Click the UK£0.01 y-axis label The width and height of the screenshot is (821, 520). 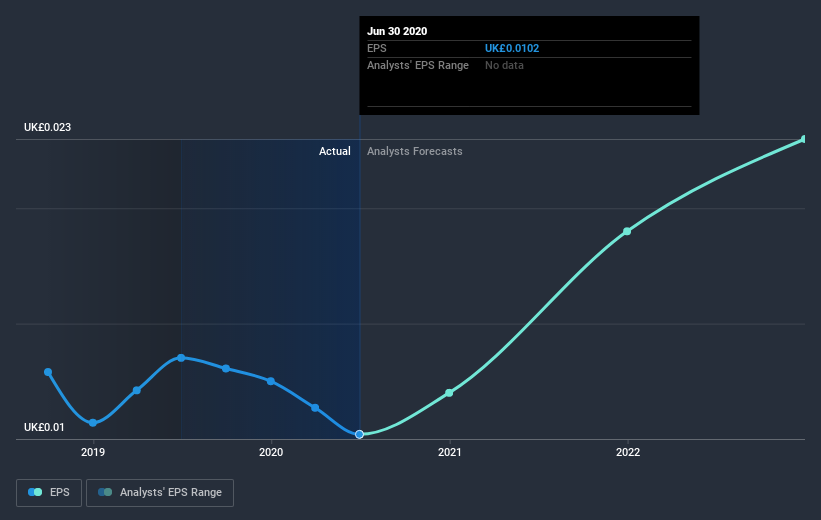click(x=44, y=427)
